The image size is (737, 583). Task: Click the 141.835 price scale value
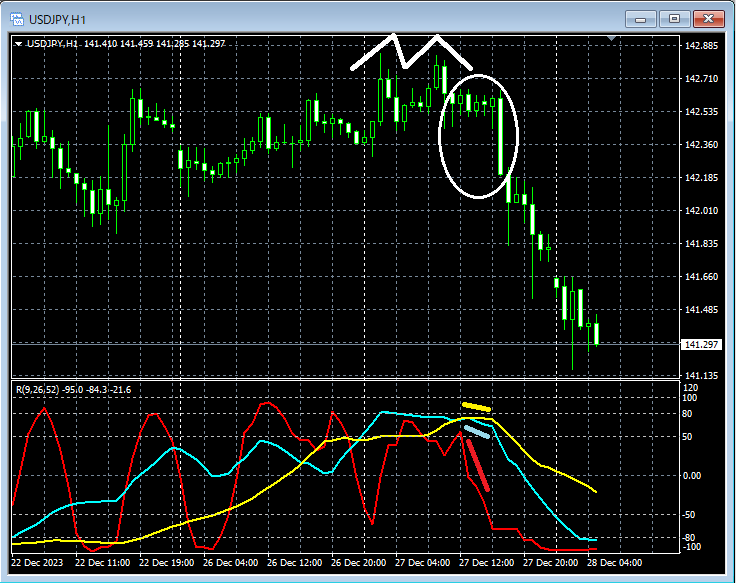(702, 244)
